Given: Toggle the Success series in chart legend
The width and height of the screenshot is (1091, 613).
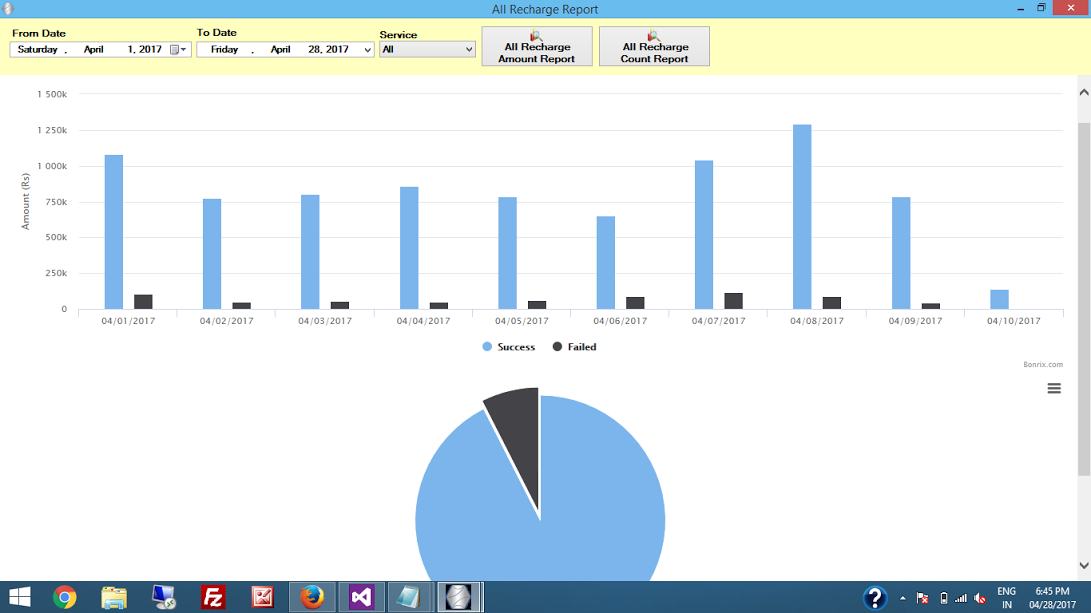Looking at the screenshot, I should 508,347.
